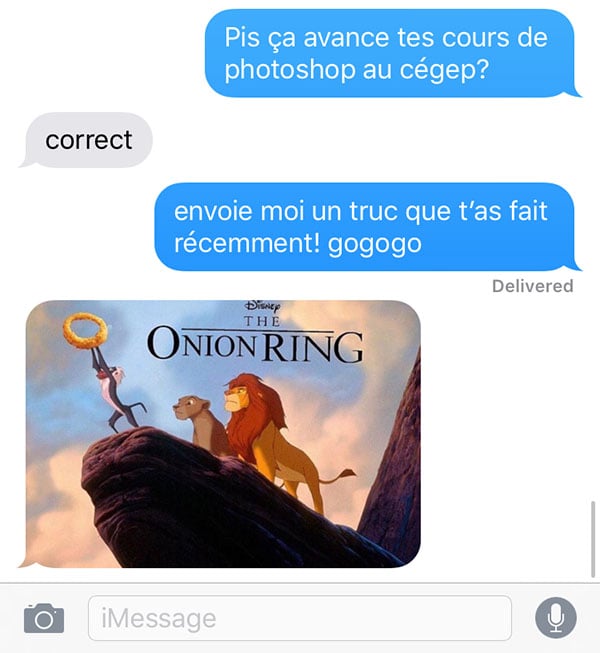
Task: Open the Onion Ring image attachment
Action: (x=223, y=434)
